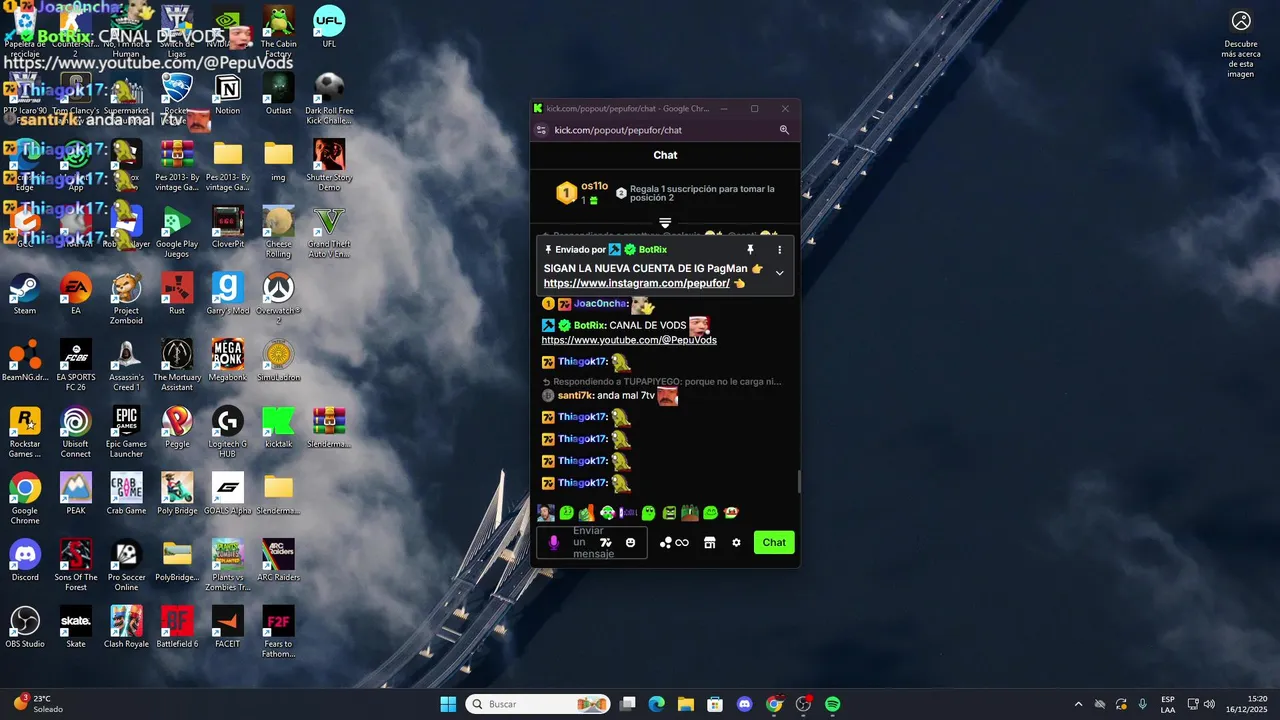1280x720 pixels.
Task: Open the Windows Start menu
Action: tap(448, 704)
